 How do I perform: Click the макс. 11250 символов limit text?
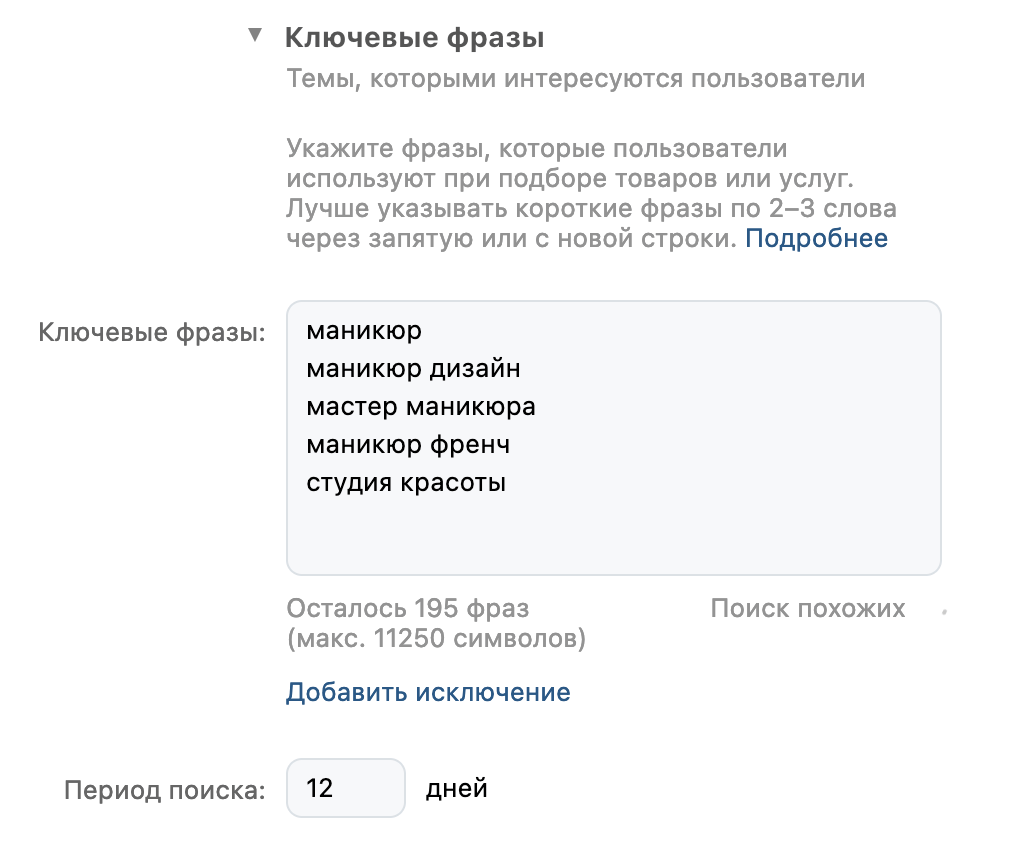click(436, 638)
